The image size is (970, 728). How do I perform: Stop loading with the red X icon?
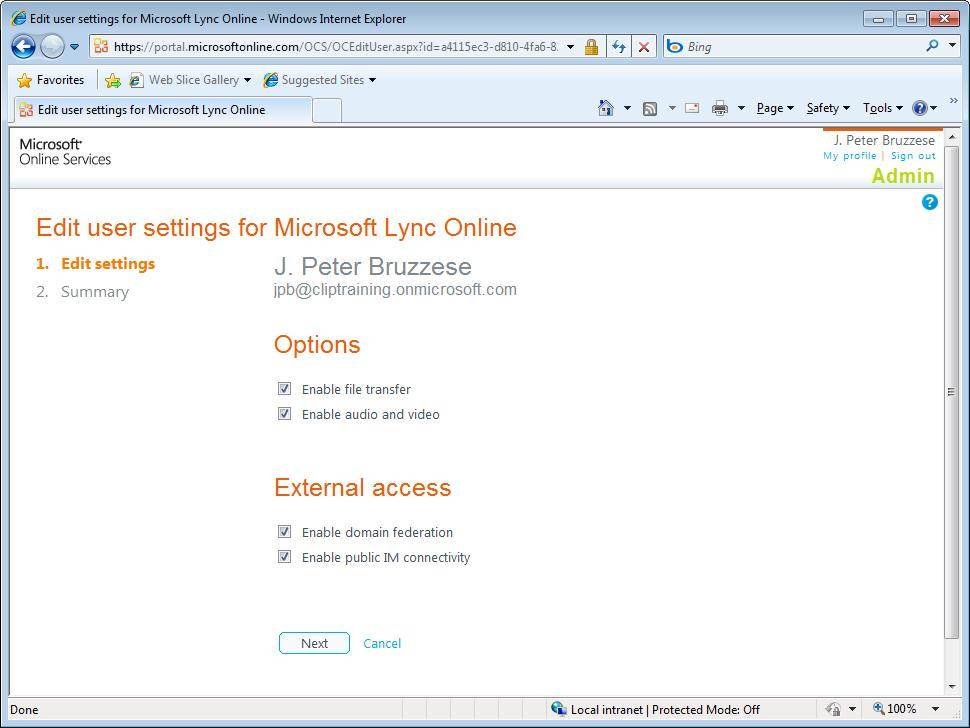[x=643, y=47]
